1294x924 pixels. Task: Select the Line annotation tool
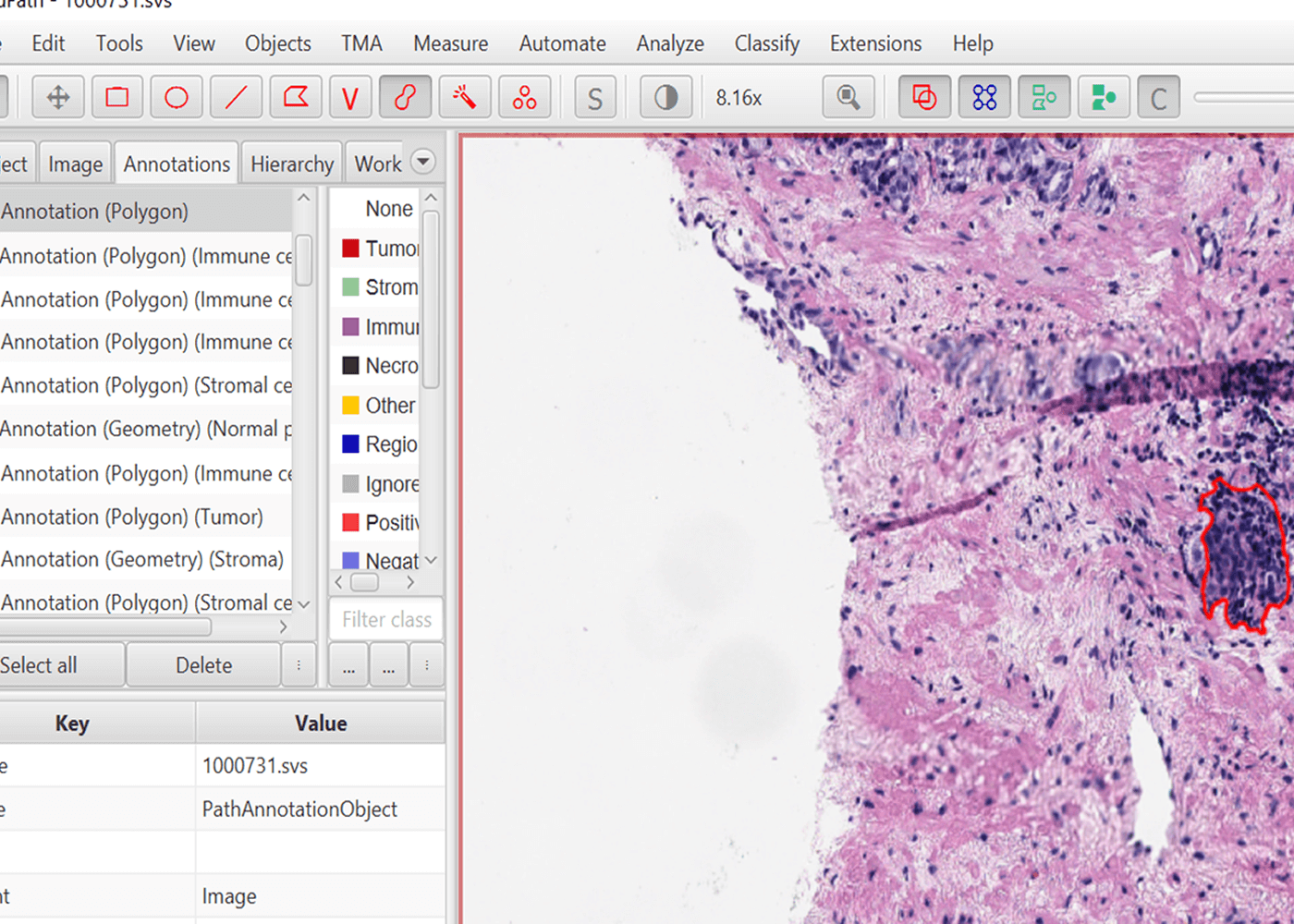coord(235,96)
